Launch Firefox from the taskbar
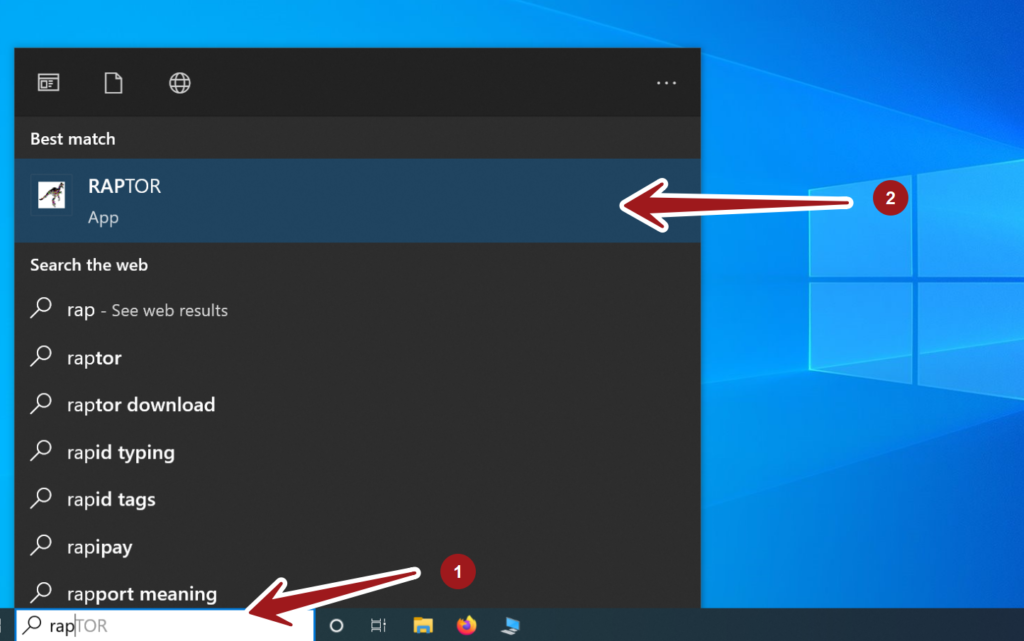 pyautogui.click(x=466, y=624)
